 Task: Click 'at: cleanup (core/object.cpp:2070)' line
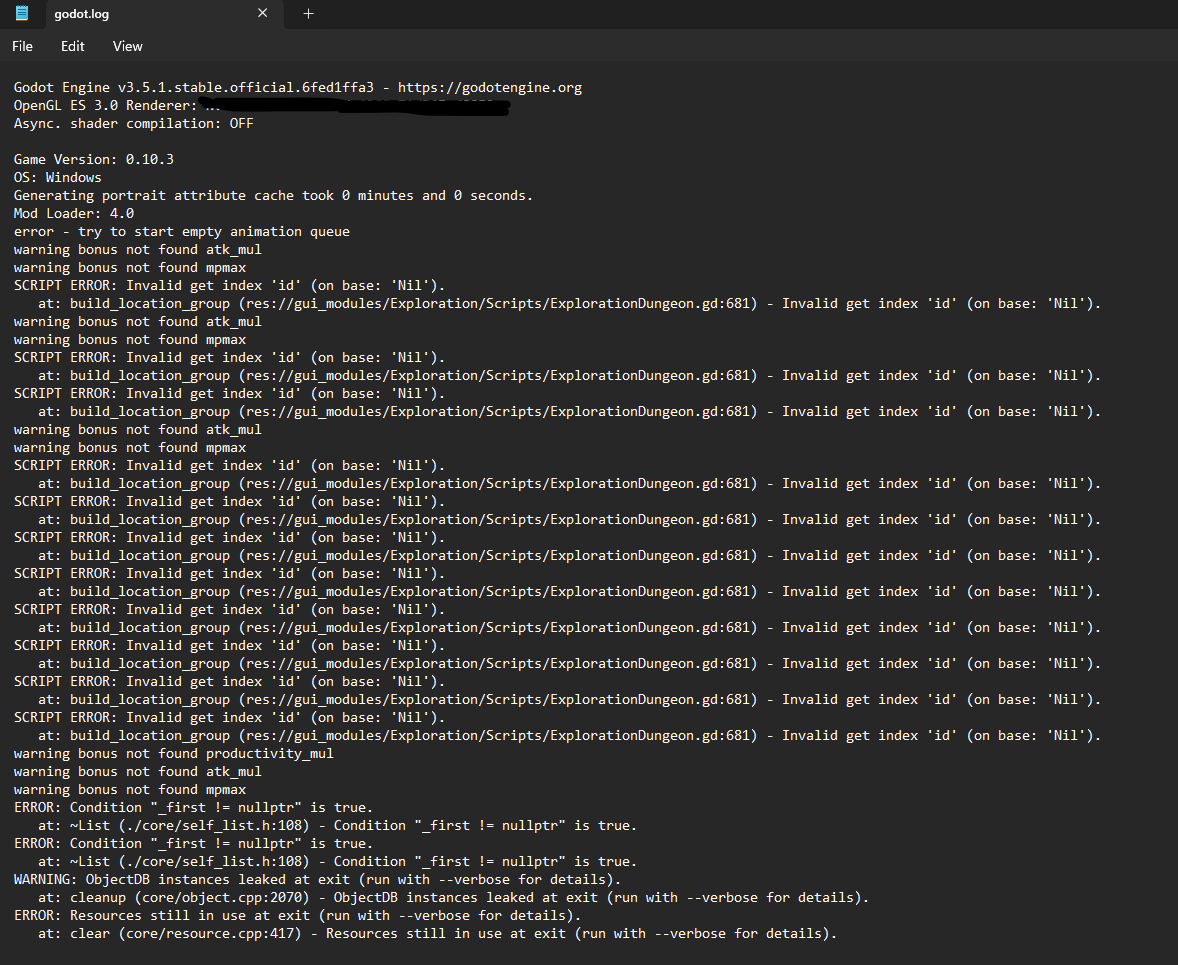pyautogui.click(x=454, y=897)
